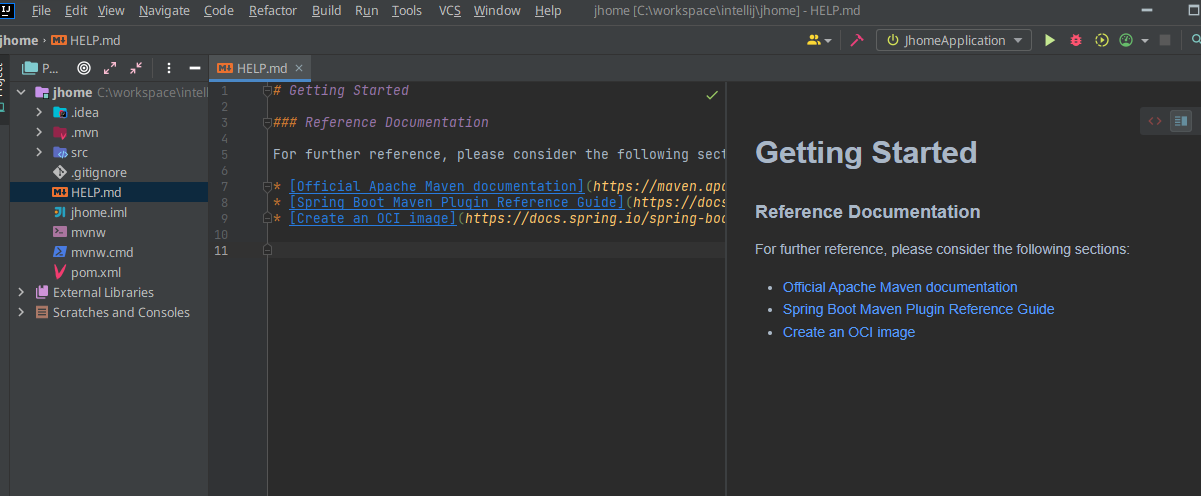This screenshot has height=496, width=1201.
Task: Click [Spring Boot Maven Plugin Reference Guide] in editor
Action: (x=457, y=202)
